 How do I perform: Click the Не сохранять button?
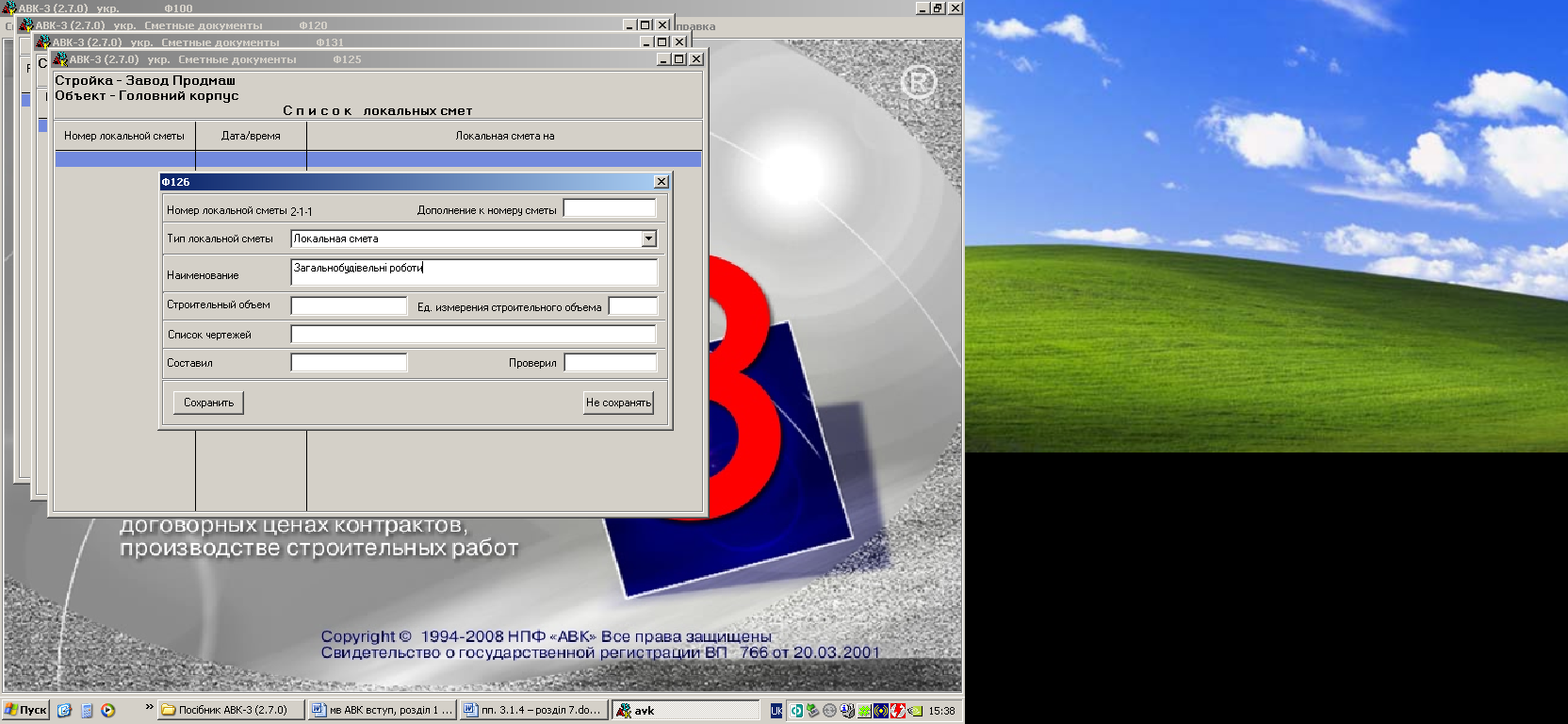618,403
